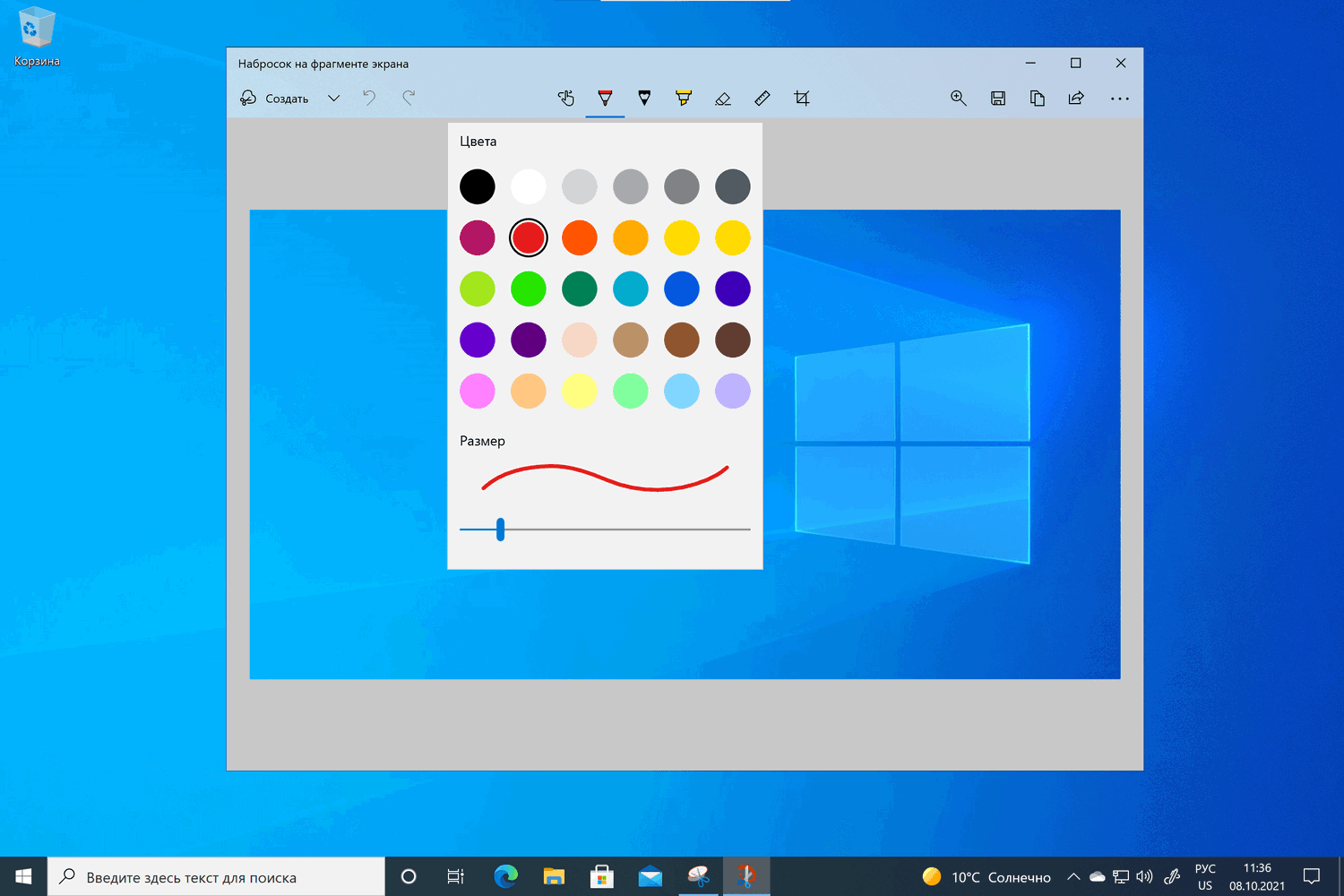Screen dimensions: 1344x896
Task: Pick the black color swatch
Action: pyautogui.click(x=478, y=186)
